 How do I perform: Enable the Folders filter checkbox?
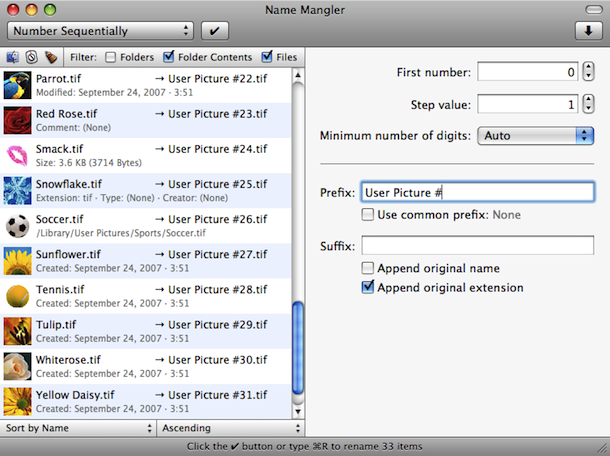point(110,57)
